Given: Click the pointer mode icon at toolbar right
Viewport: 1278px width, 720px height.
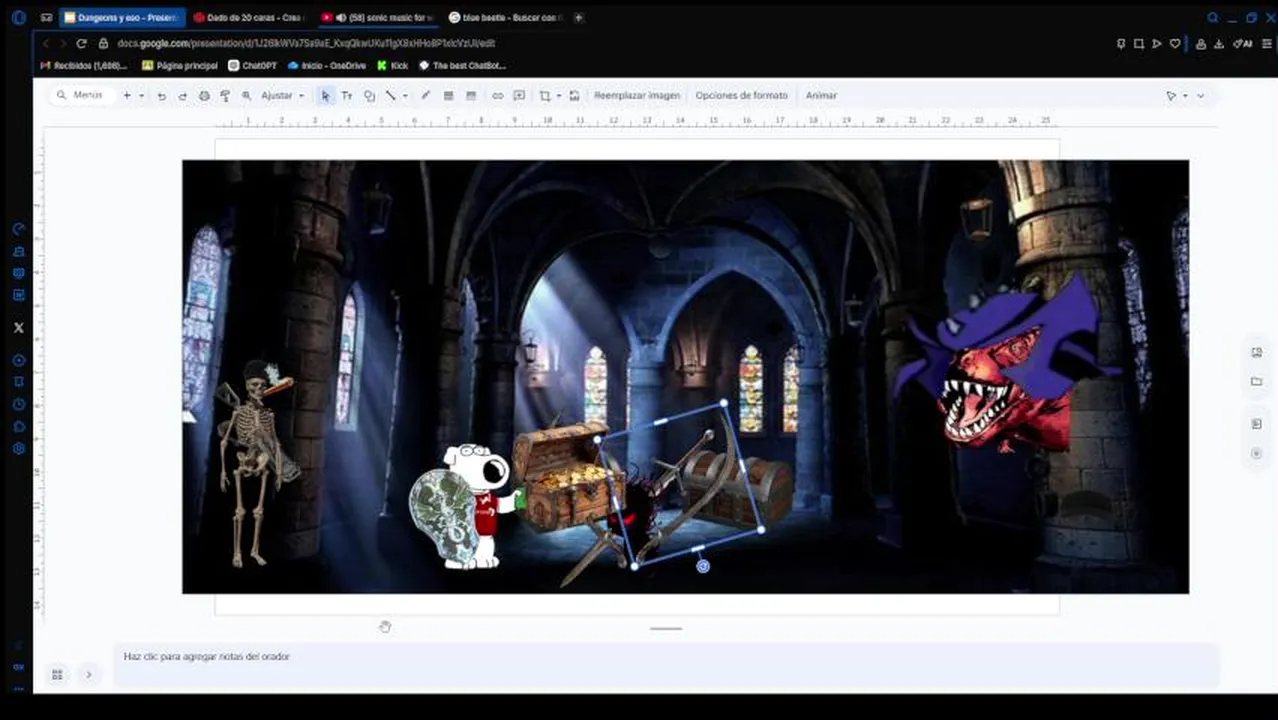Looking at the screenshot, I should pos(1171,96).
